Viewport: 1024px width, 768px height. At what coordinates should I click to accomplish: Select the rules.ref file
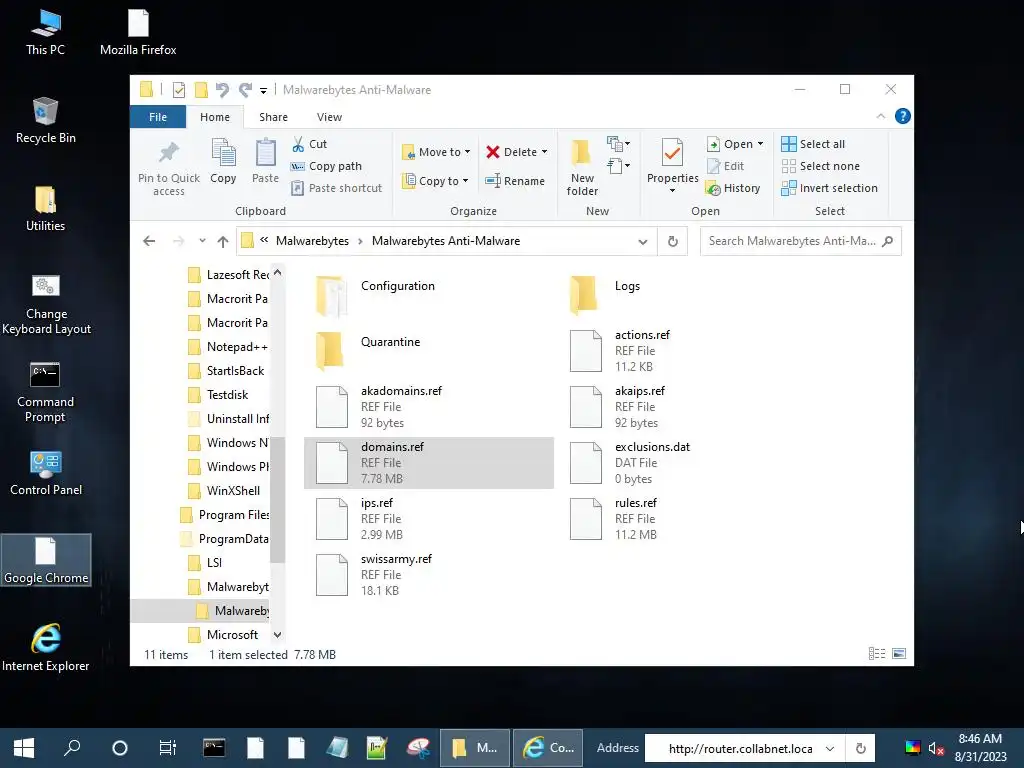pyautogui.click(x=682, y=519)
